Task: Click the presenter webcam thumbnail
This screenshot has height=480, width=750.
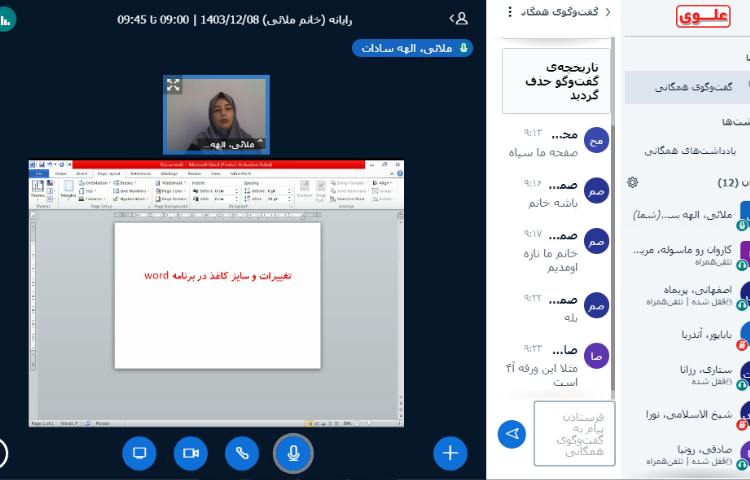Action: (216, 115)
